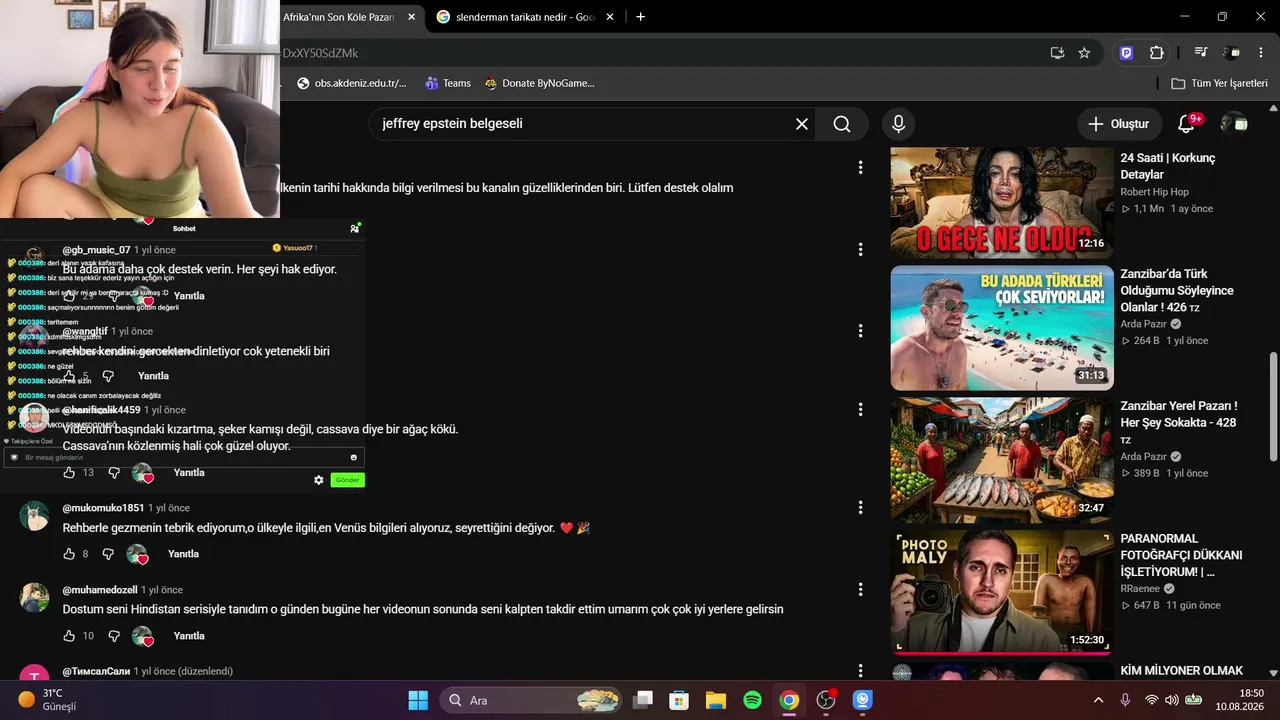The image size is (1280, 720).
Task: Open the YouTube account avatar menu
Action: [1234, 123]
